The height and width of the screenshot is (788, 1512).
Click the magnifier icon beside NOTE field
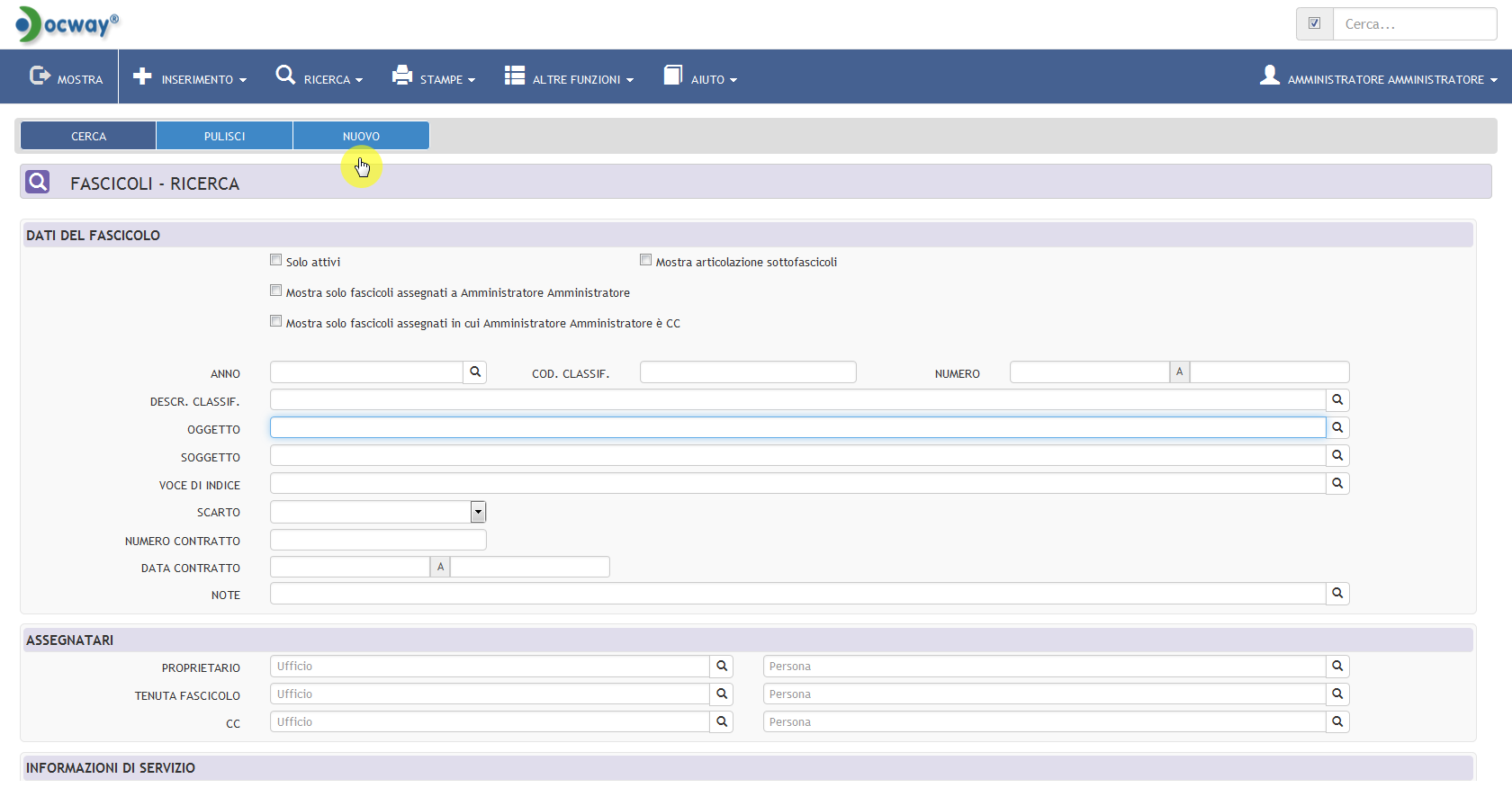pos(1337,594)
